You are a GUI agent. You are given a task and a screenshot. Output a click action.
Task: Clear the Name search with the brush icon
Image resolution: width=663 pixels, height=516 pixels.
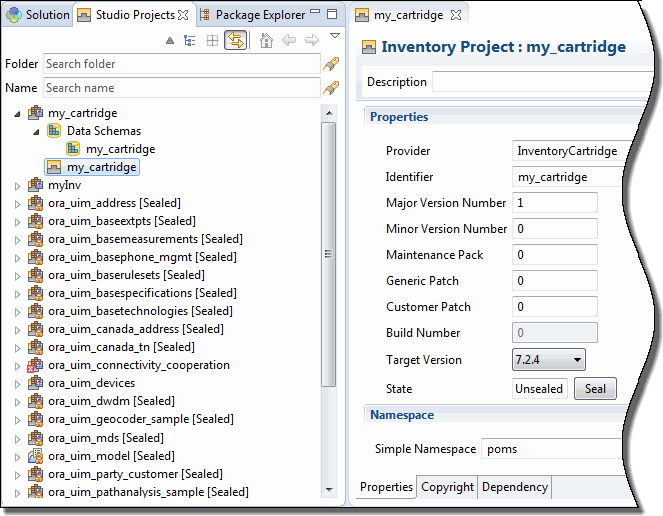click(x=331, y=88)
